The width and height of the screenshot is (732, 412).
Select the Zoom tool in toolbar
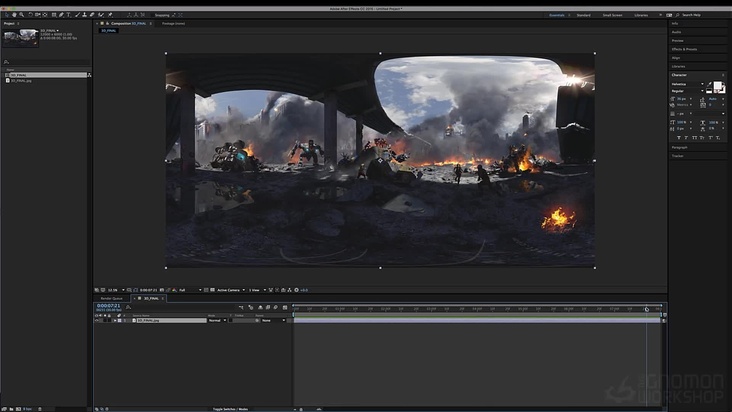click(x=21, y=15)
